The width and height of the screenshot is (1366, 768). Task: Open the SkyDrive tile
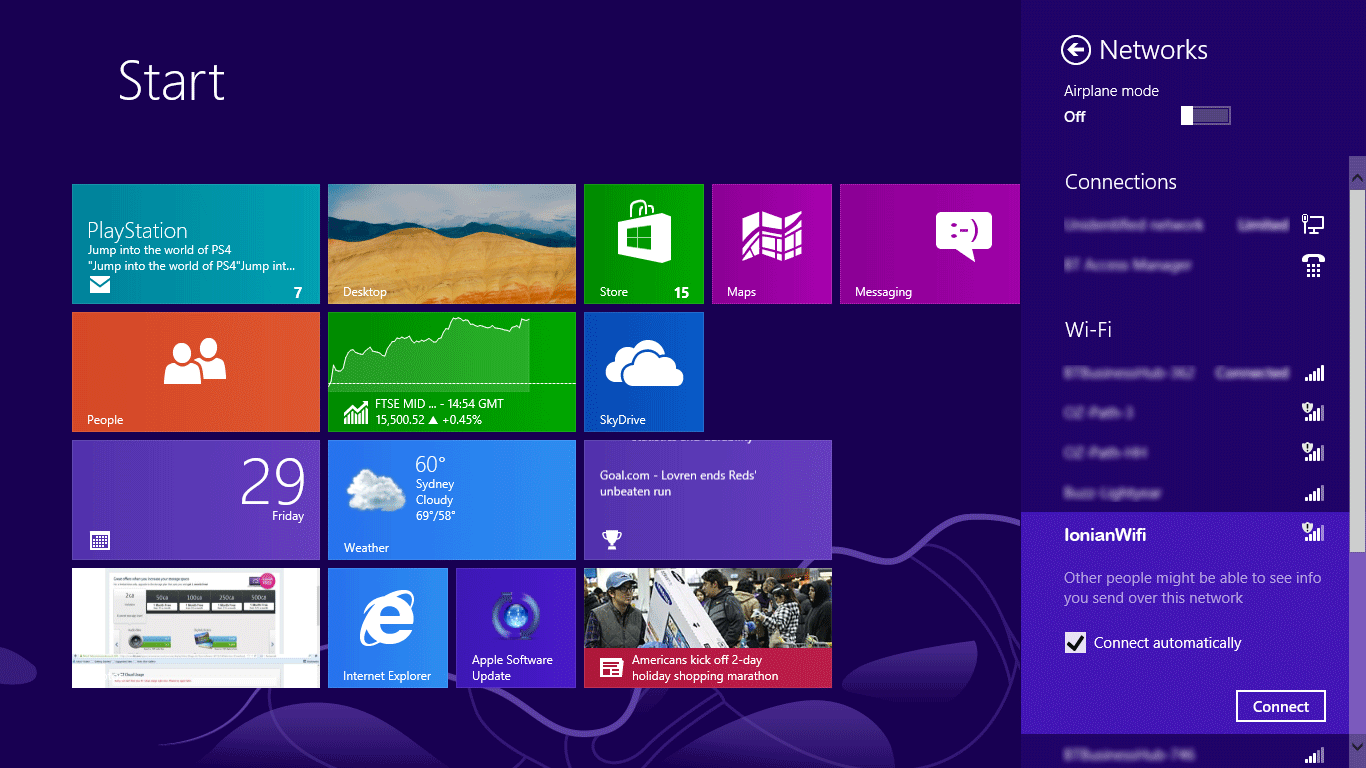click(644, 372)
